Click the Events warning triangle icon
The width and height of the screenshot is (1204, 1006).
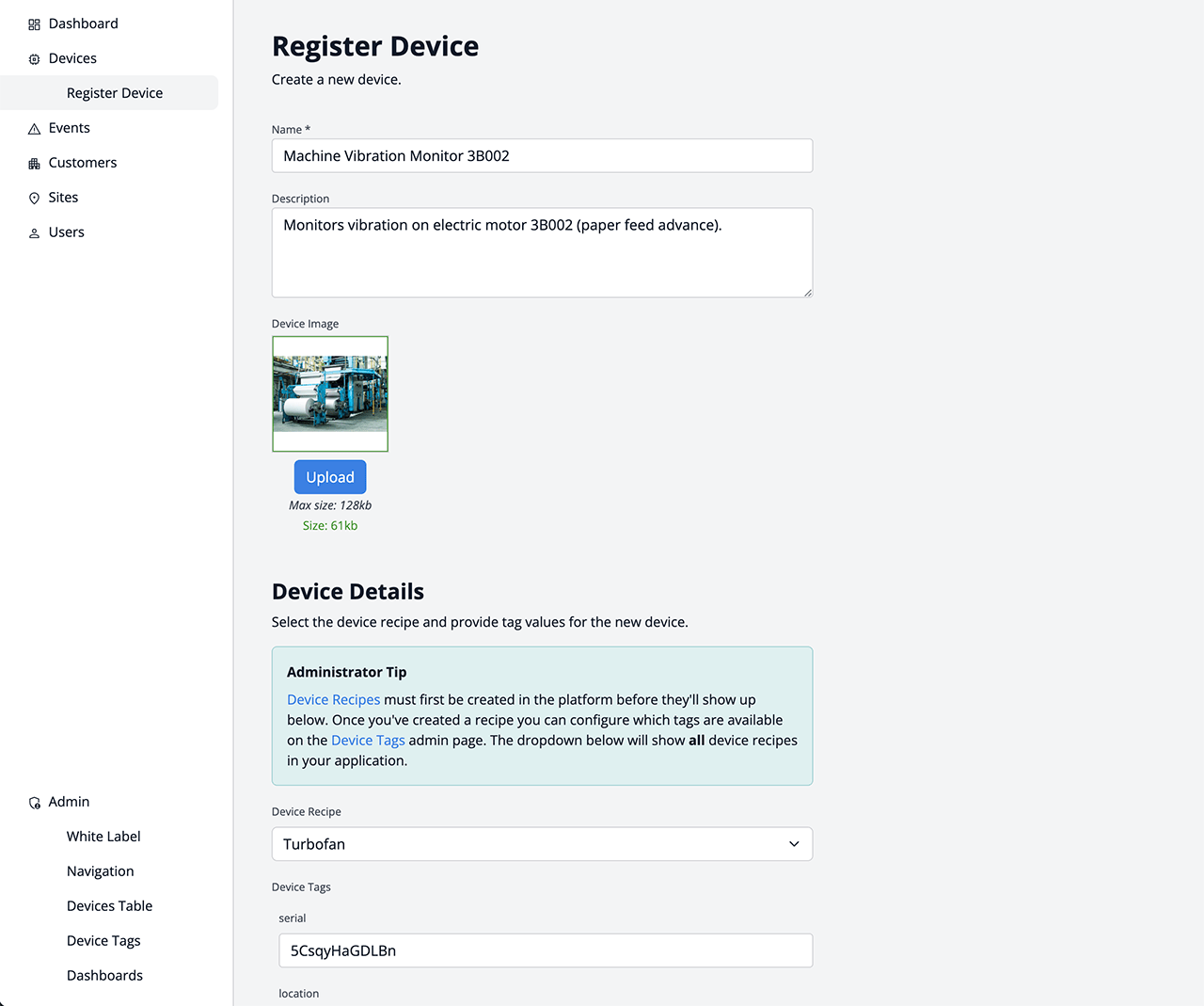click(x=34, y=129)
